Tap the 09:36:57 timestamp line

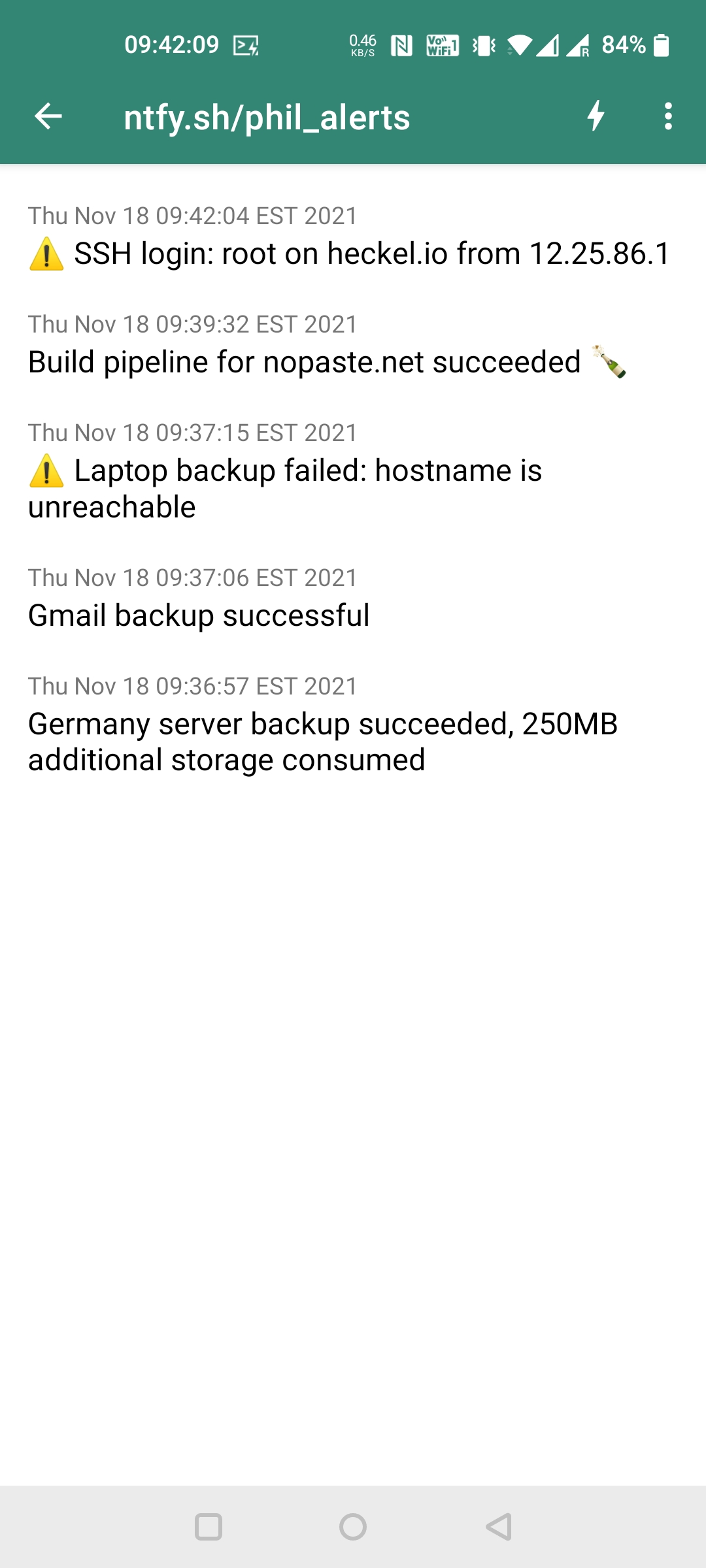click(x=192, y=686)
